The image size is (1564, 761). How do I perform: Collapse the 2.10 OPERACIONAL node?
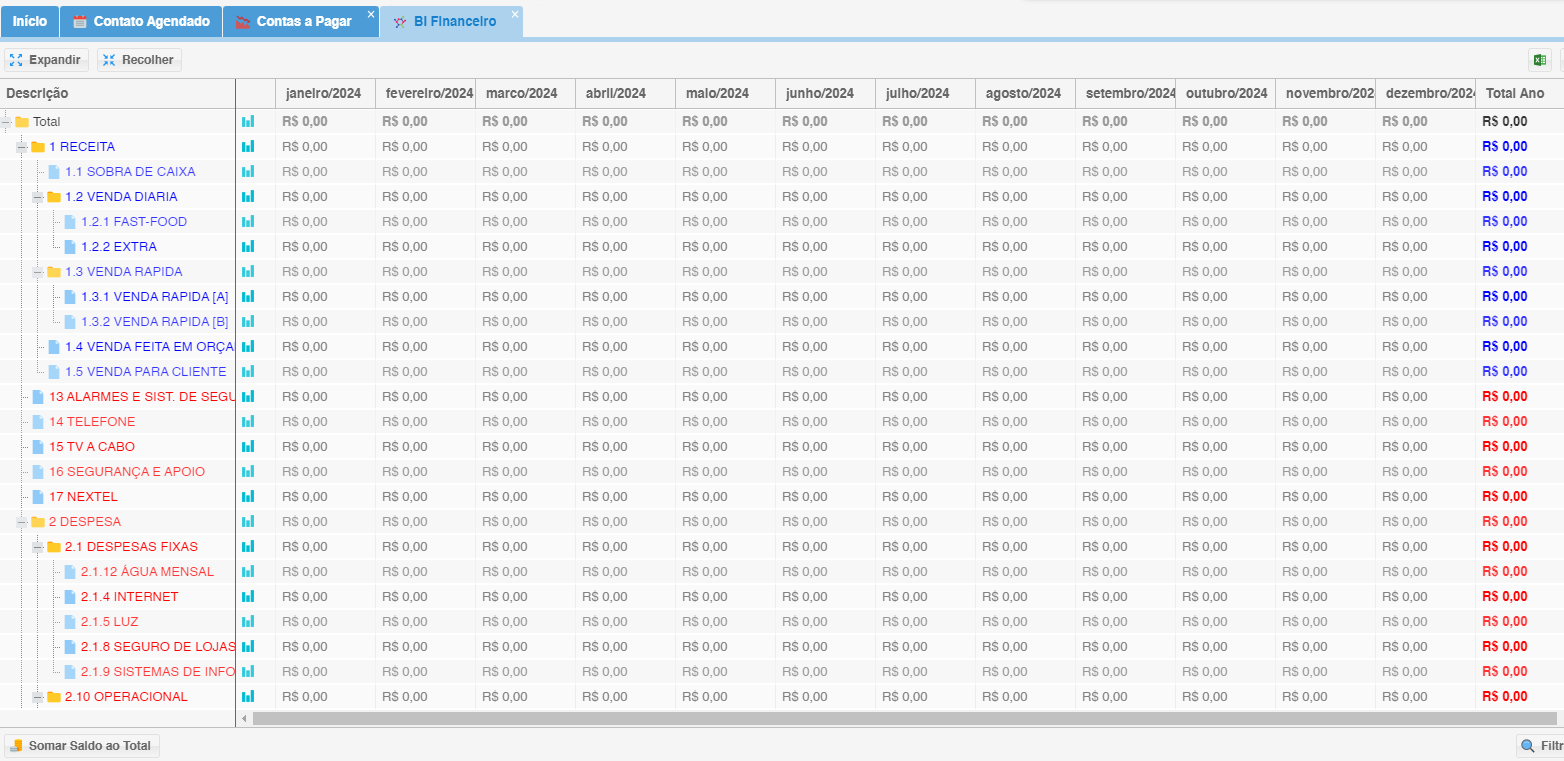[38, 697]
